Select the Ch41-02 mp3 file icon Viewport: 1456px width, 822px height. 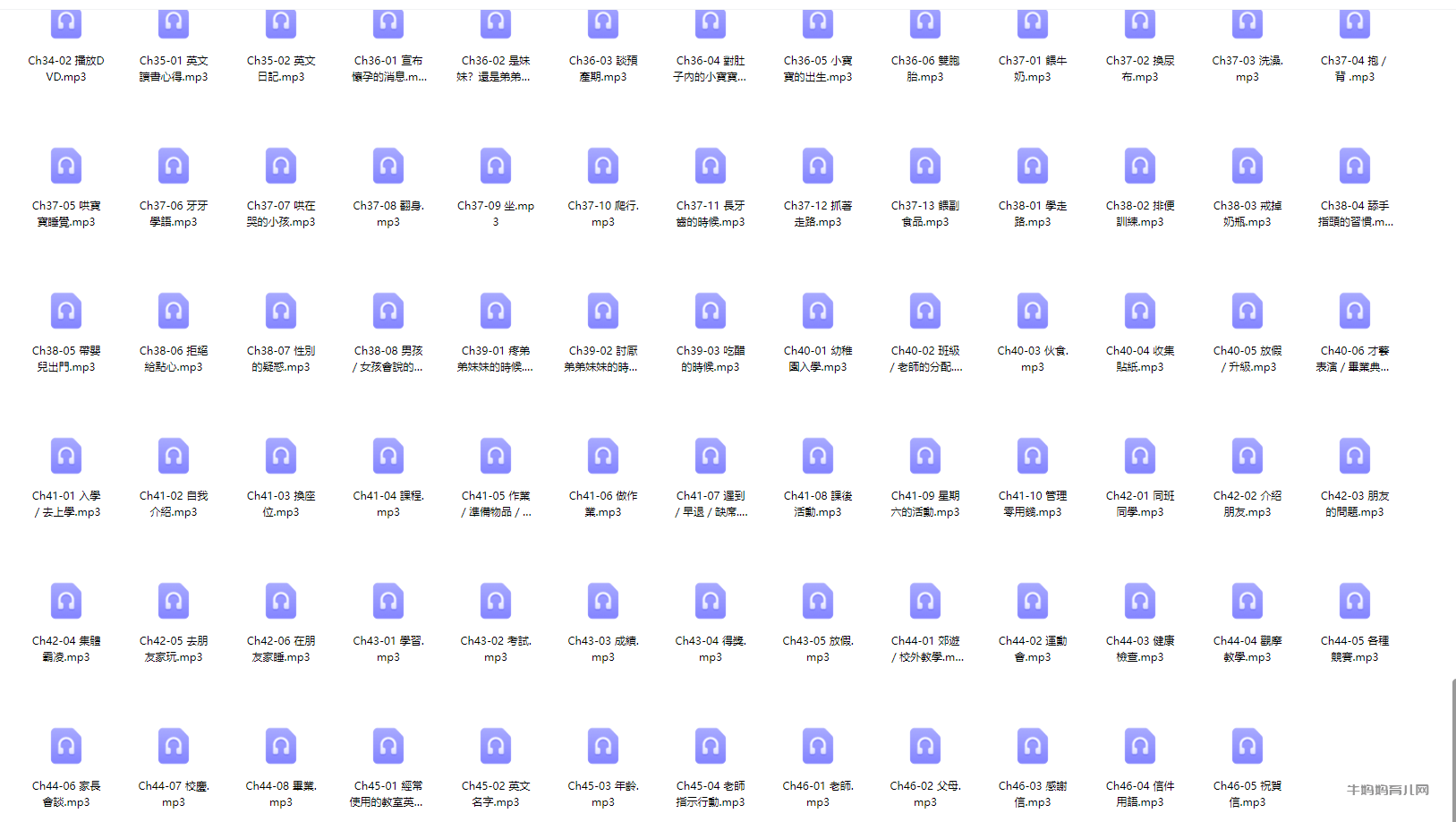coord(174,457)
